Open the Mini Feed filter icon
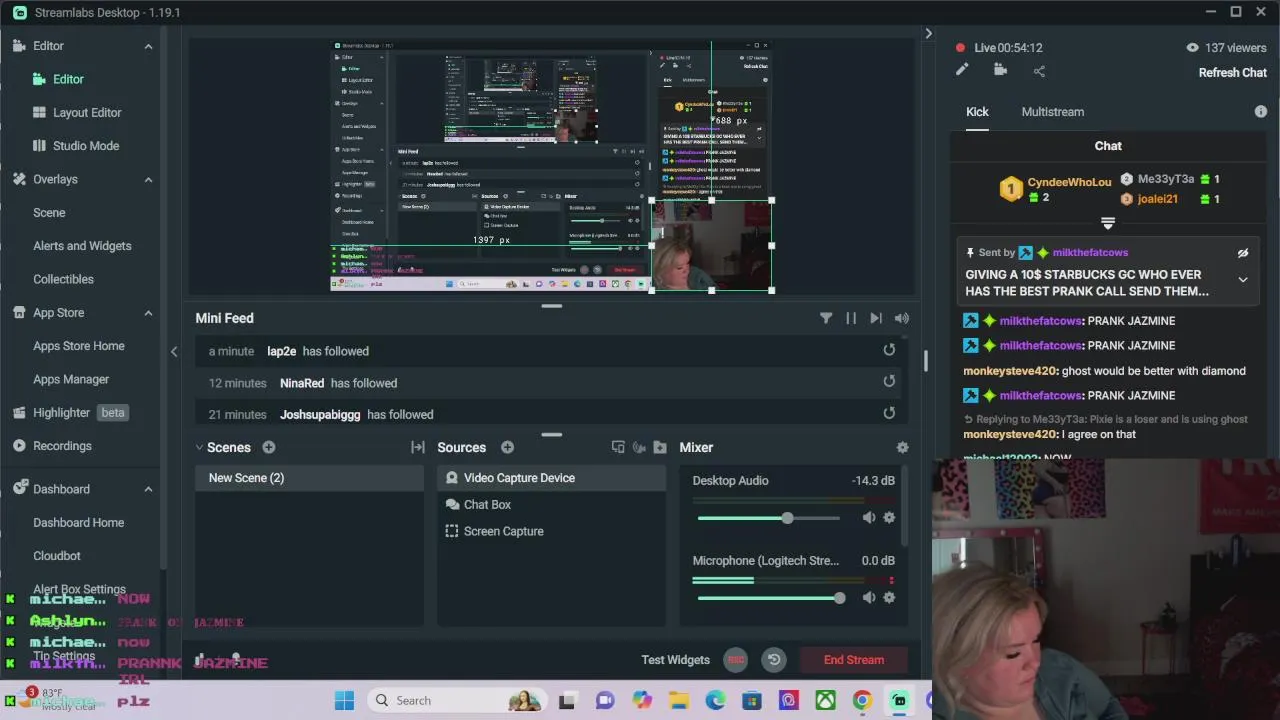Image resolution: width=1280 pixels, height=720 pixels. point(826,318)
